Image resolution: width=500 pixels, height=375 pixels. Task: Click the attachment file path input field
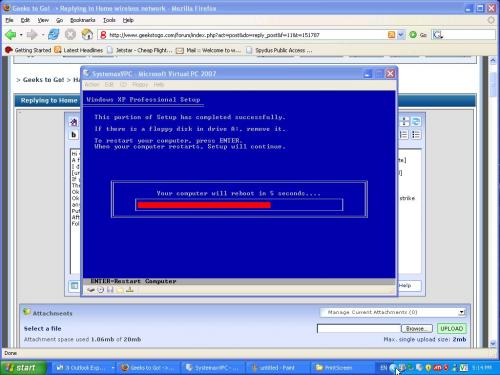coord(359,329)
